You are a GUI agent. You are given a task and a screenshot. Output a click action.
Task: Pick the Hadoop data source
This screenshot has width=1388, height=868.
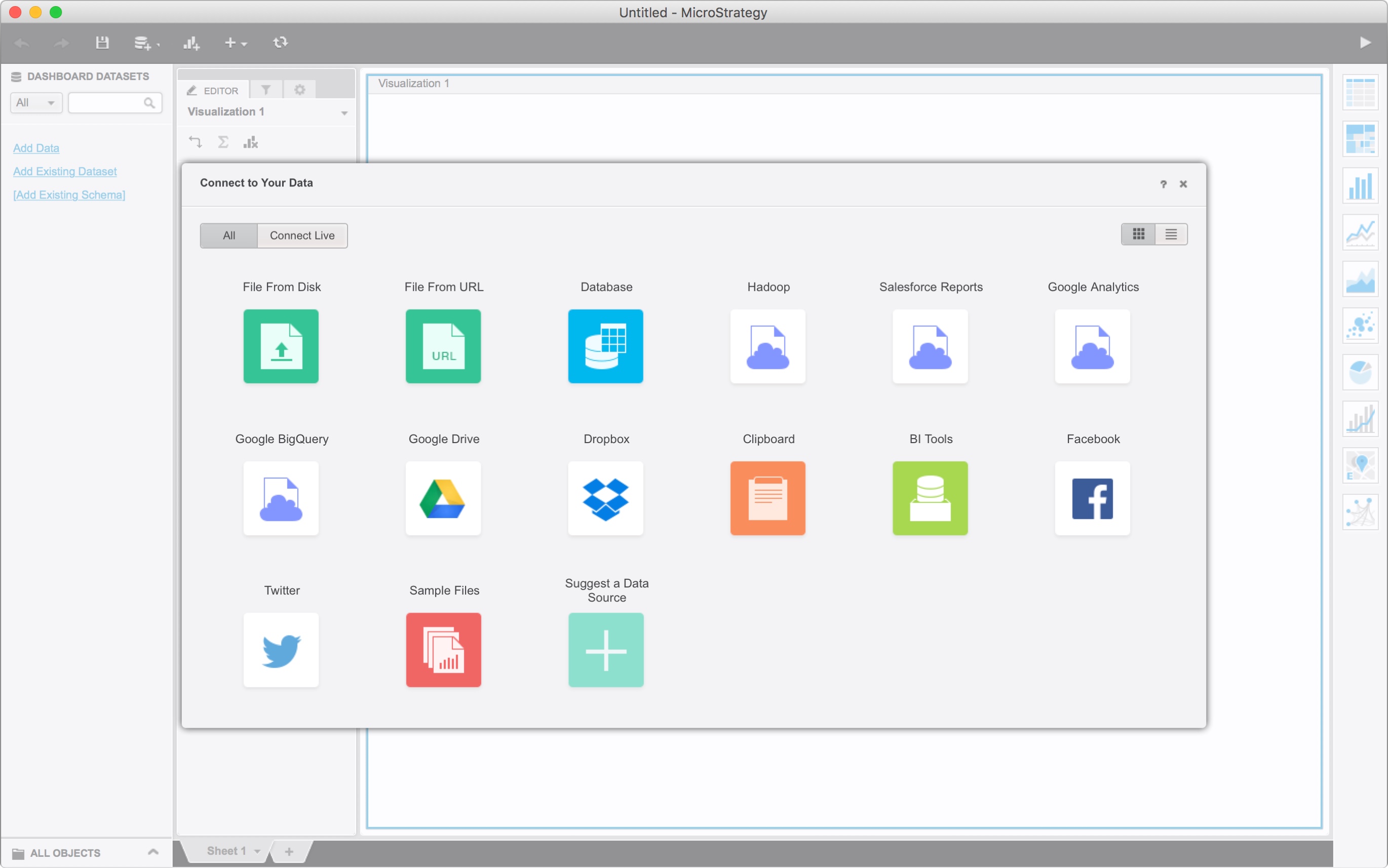point(768,346)
